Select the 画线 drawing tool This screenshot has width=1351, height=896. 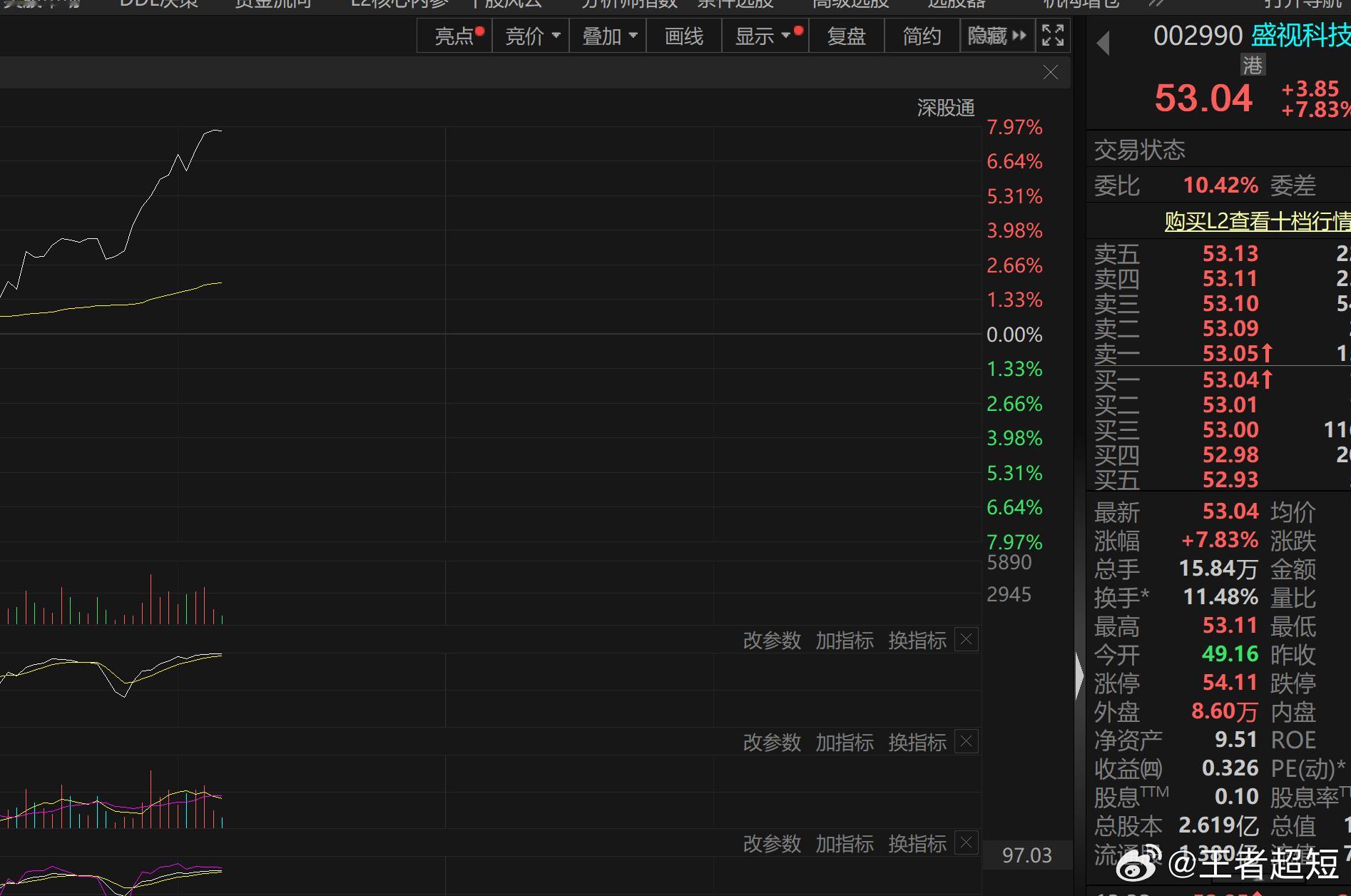684,36
